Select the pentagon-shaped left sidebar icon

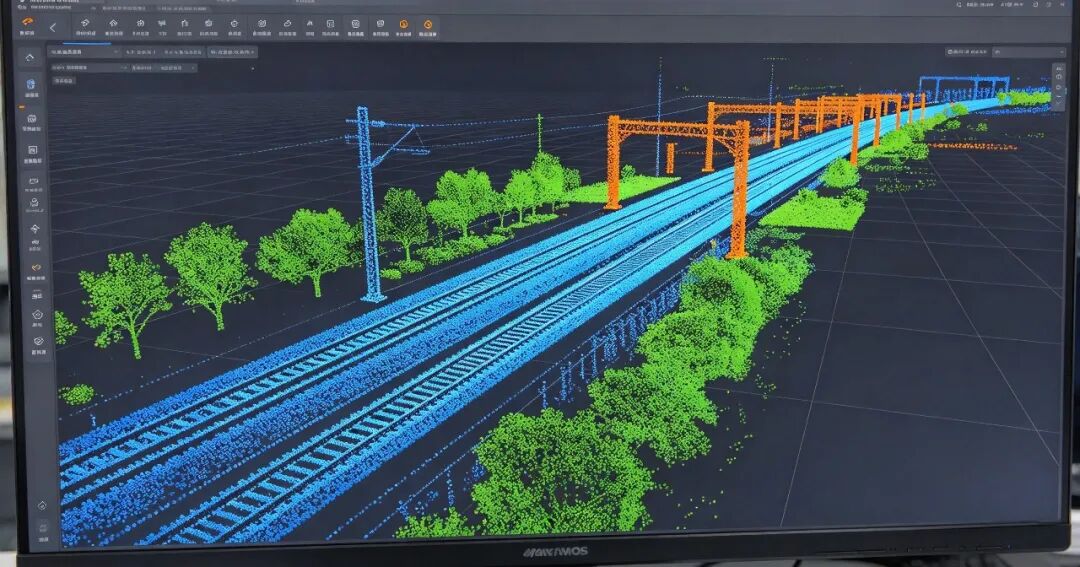37,314
